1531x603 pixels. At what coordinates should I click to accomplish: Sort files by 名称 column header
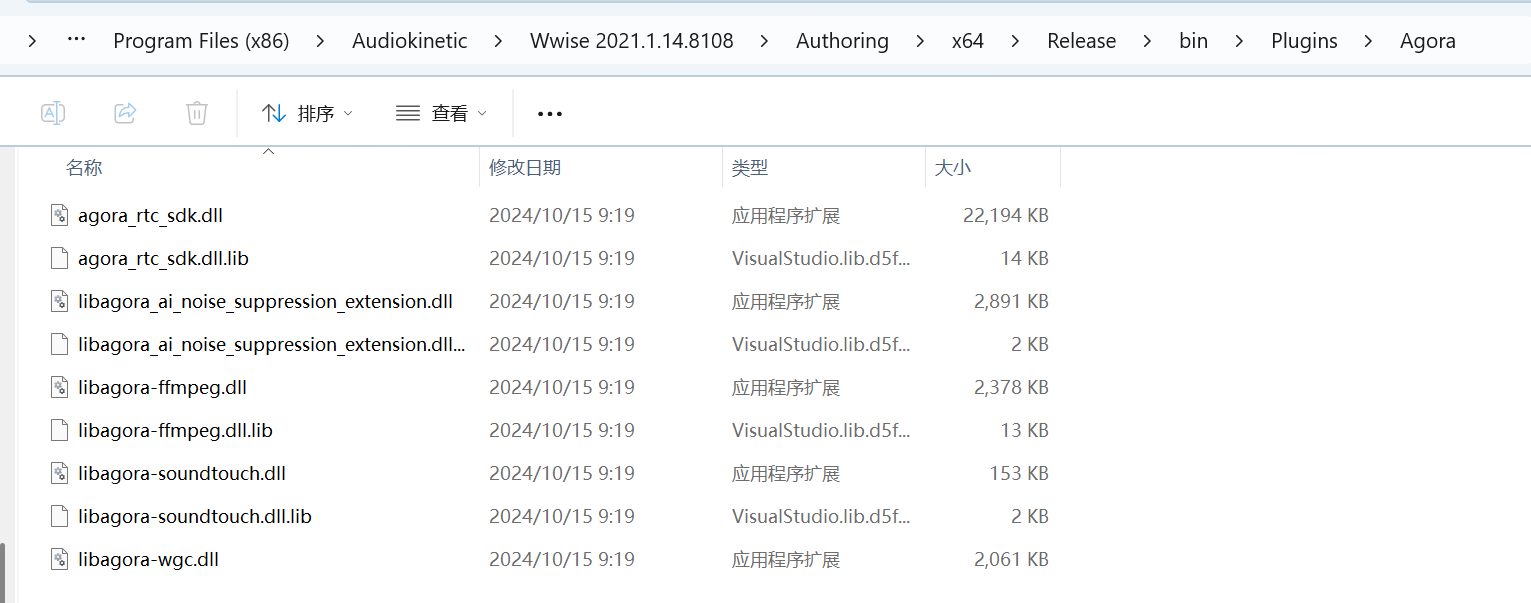coord(84,168)
